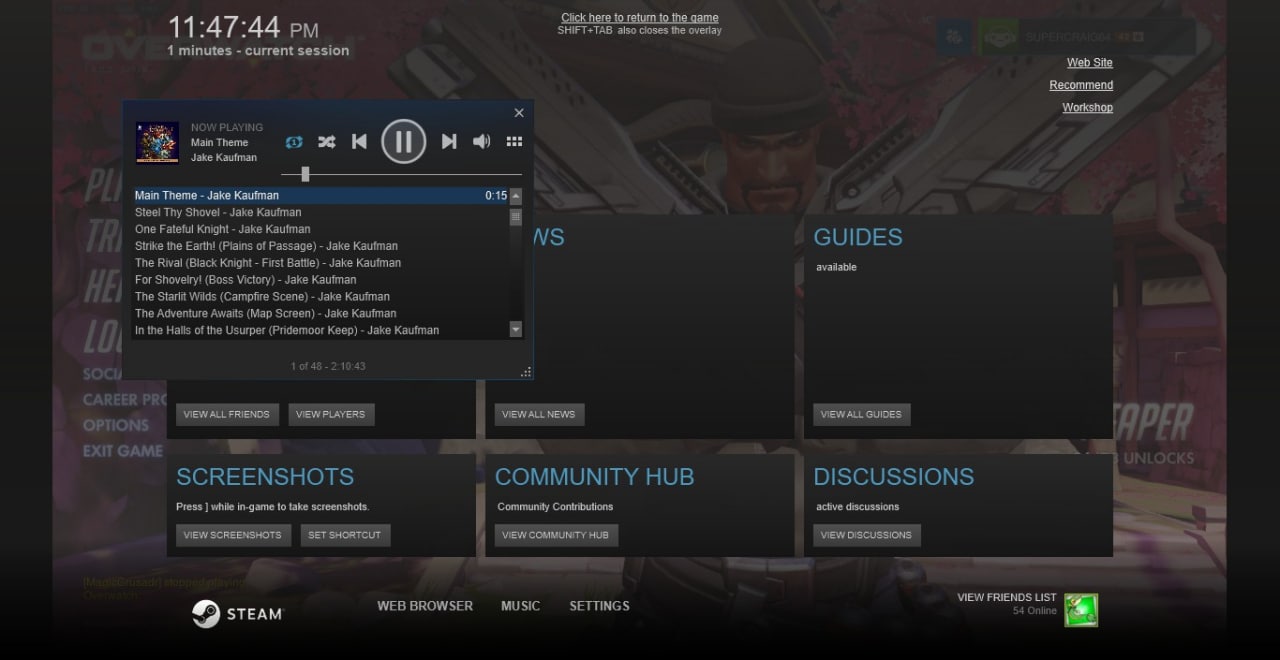Viewport: 1280px width, 660px height.
Task: Click the Recommend link
Action: [x=1081, y=85]
